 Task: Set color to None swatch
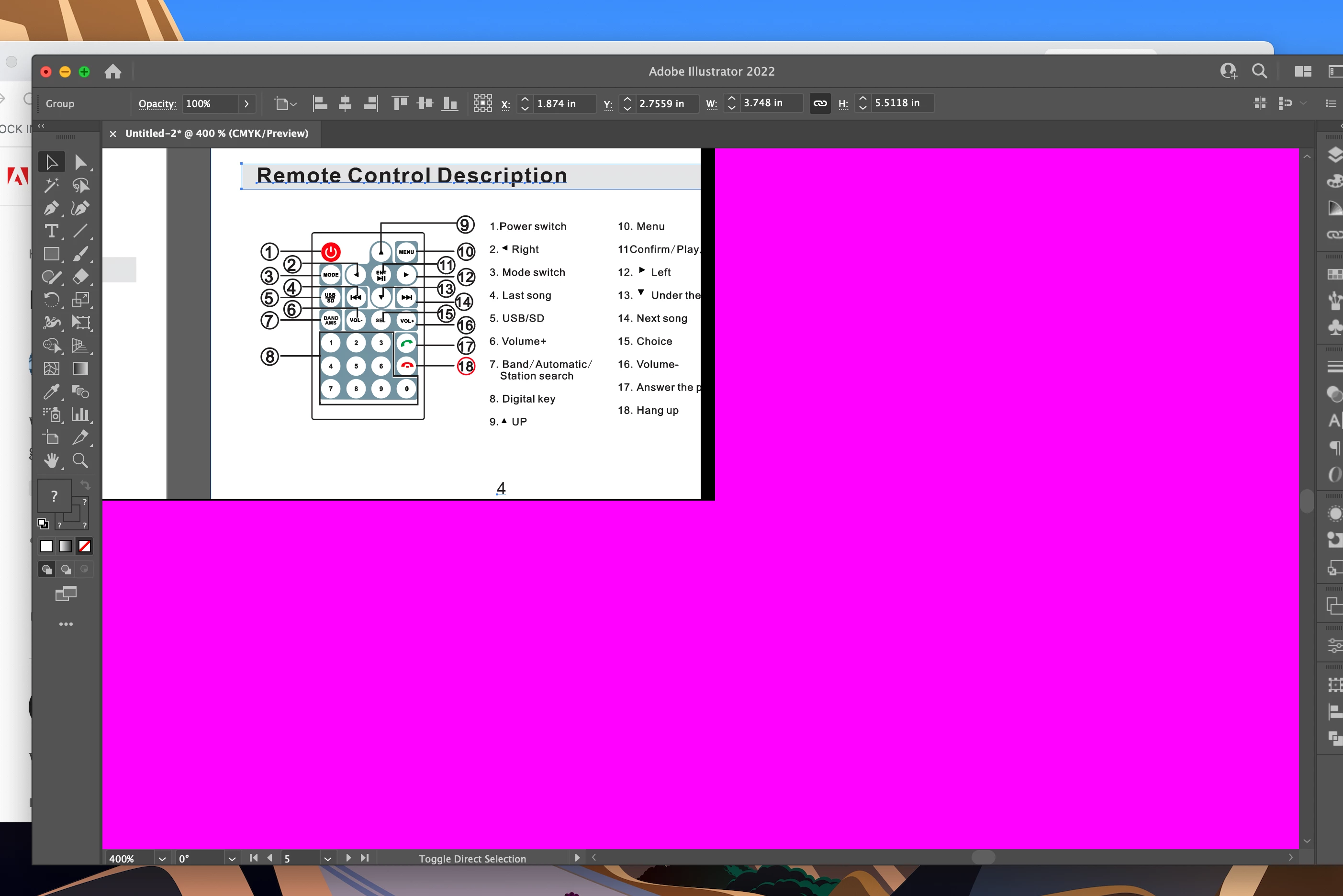click(85, 546)
